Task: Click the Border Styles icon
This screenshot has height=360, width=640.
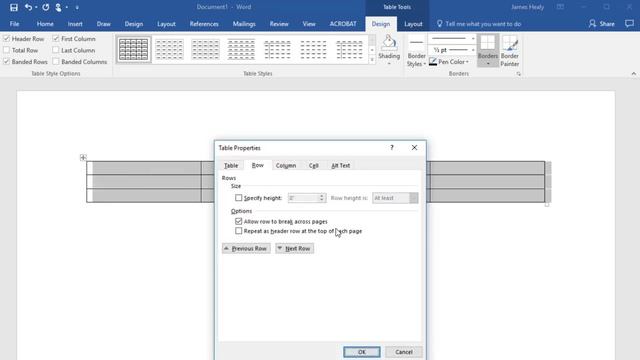Action: (x=416, y=42)
